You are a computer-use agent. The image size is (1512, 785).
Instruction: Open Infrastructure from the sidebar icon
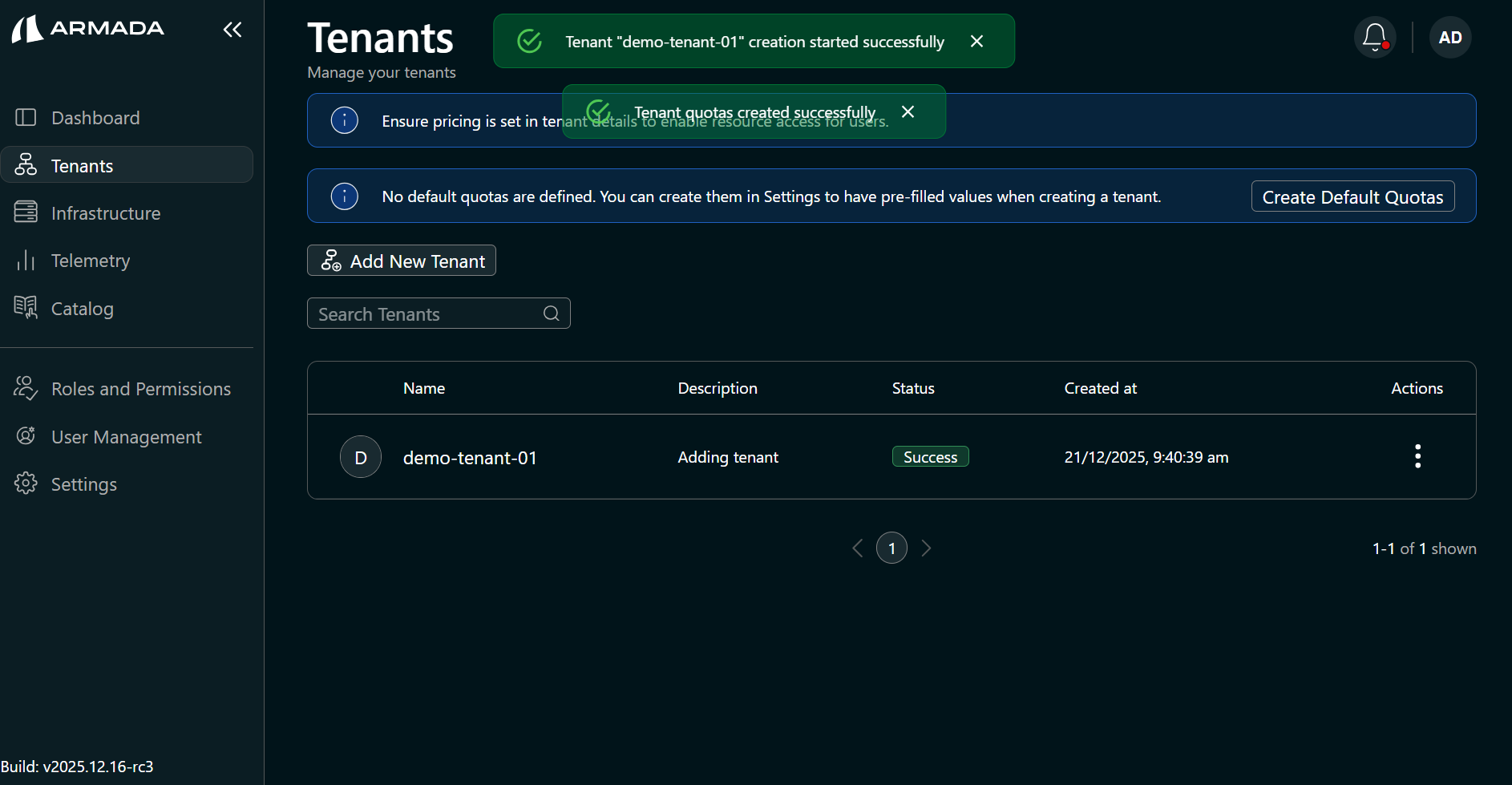pos(26,212)
